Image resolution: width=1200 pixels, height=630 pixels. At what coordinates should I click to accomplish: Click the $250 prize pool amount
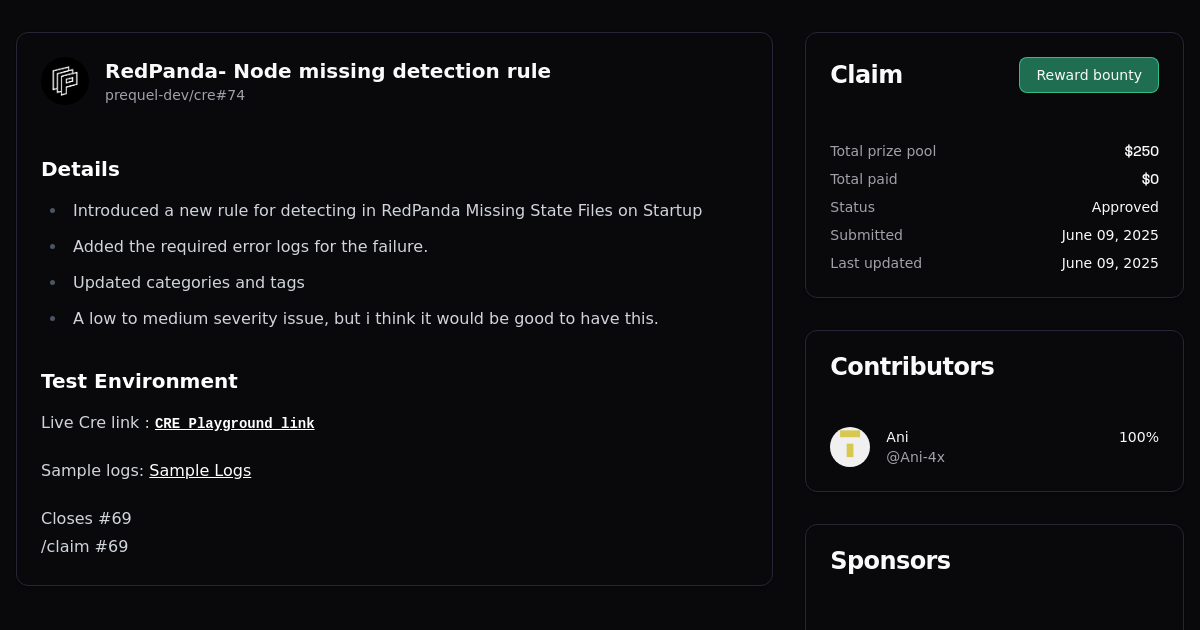pyautogui.click(x=1140, y=151)
